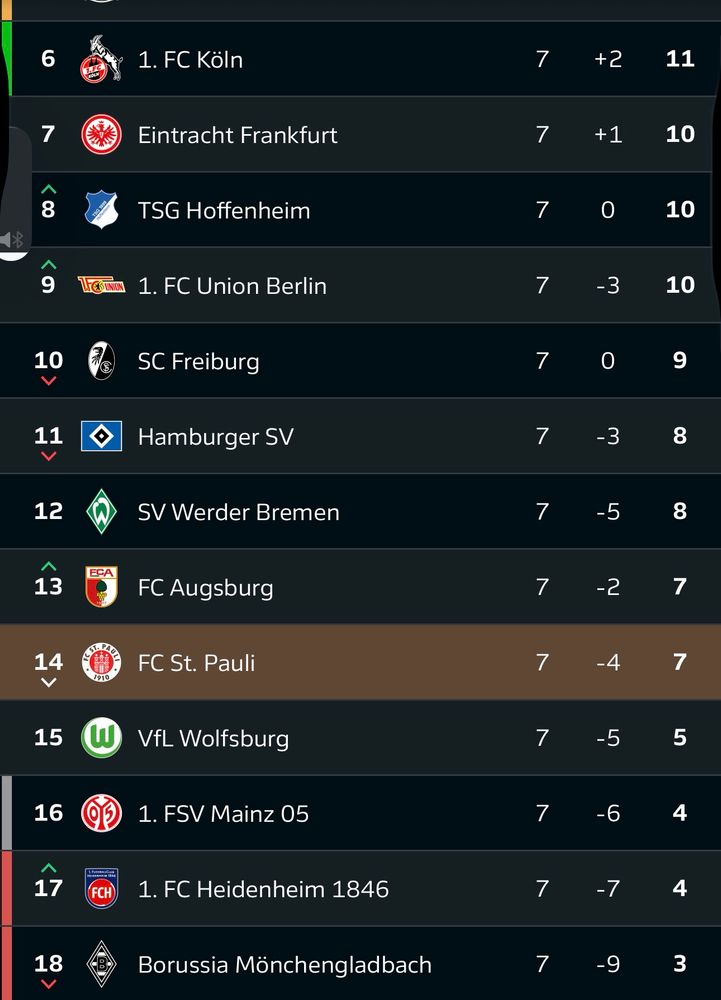
Task: Open SC Freiburg via its crest
Action: [101, 360]
